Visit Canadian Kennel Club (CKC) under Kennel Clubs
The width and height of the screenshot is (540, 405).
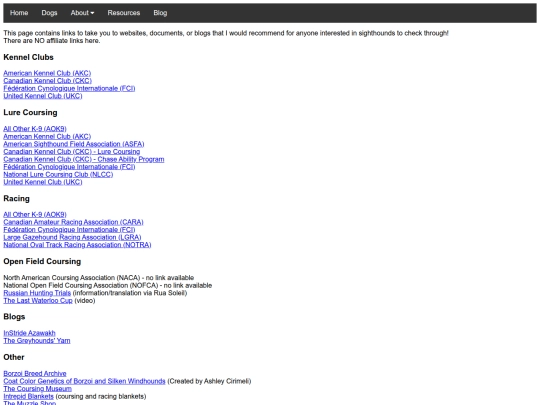(48, 81)
